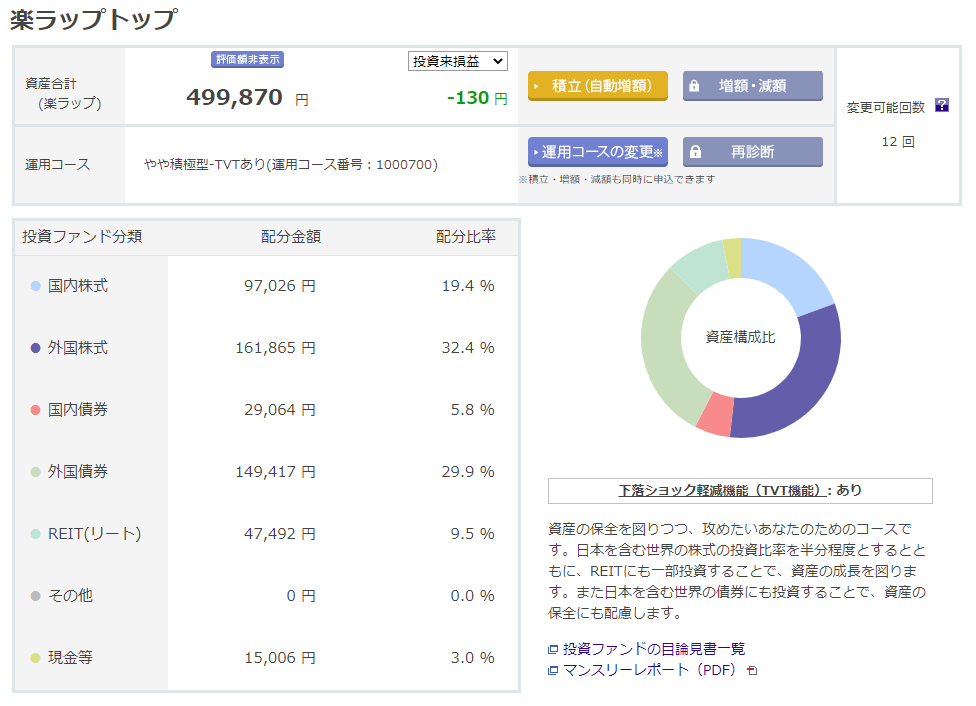Screen dimensions: 976x706
Task: Toggle the 評価額非表示 badge
Action: pos(248,60)
